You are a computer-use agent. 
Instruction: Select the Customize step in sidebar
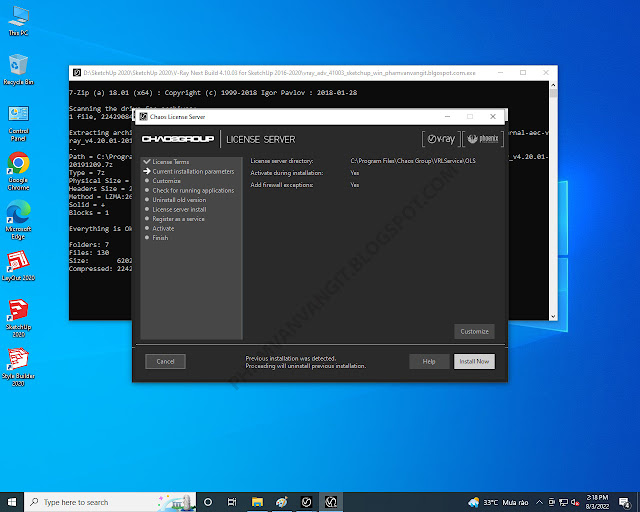(x=167, y=181)
